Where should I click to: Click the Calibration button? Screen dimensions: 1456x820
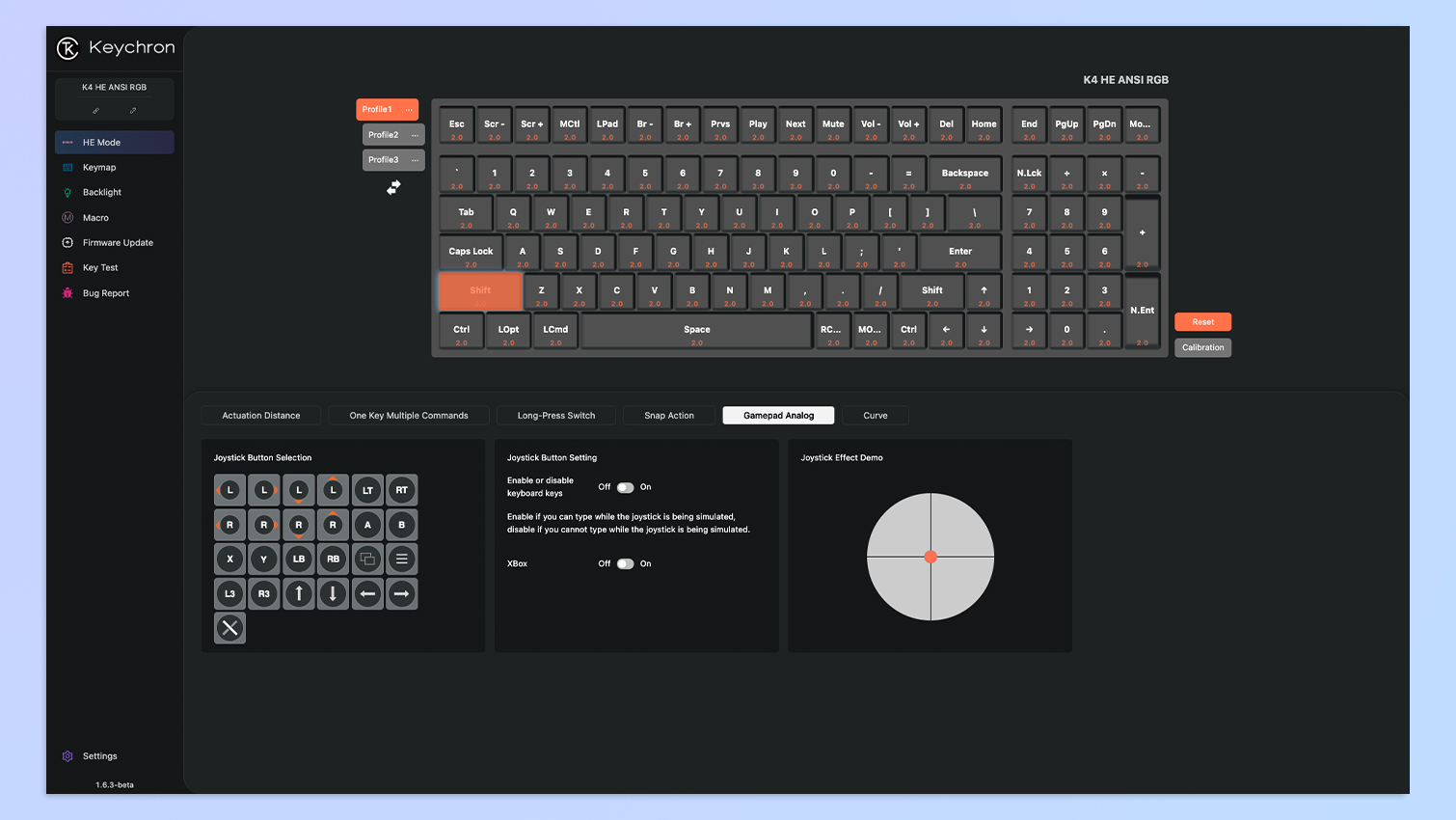tap(1202, 347)
